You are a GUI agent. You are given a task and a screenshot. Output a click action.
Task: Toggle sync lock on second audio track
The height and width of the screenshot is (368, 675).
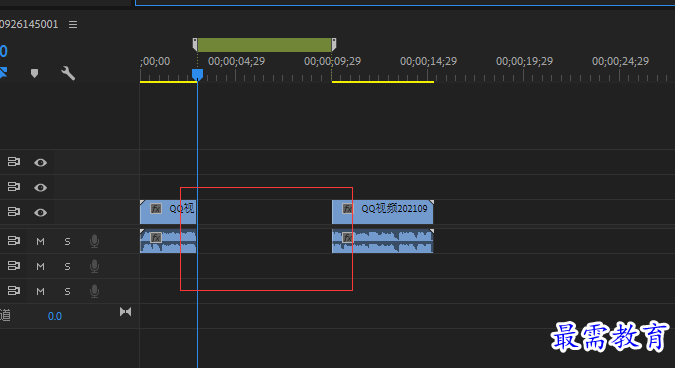click(14, 266)
